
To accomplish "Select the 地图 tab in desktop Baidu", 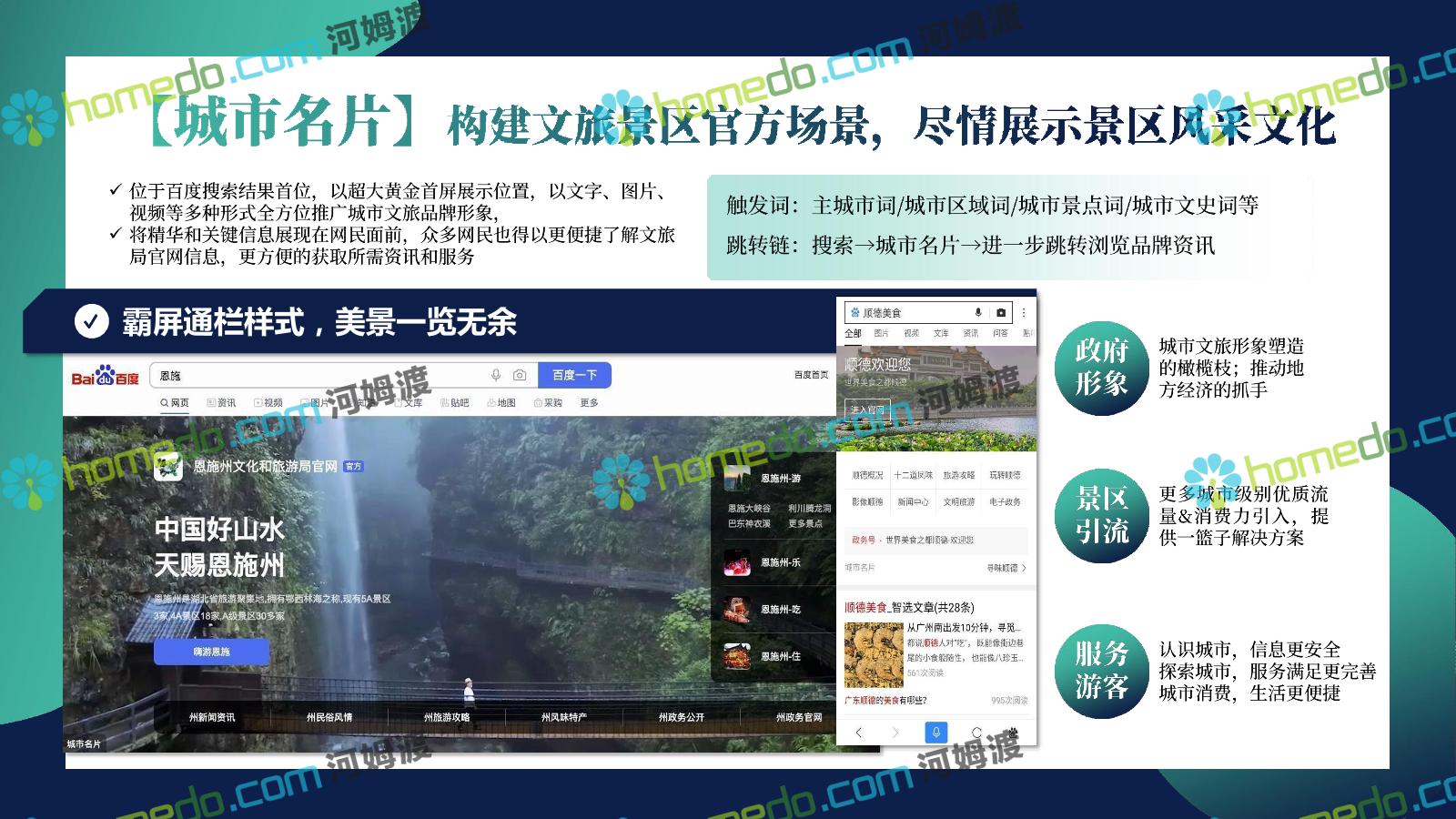I will coord(501,402).
